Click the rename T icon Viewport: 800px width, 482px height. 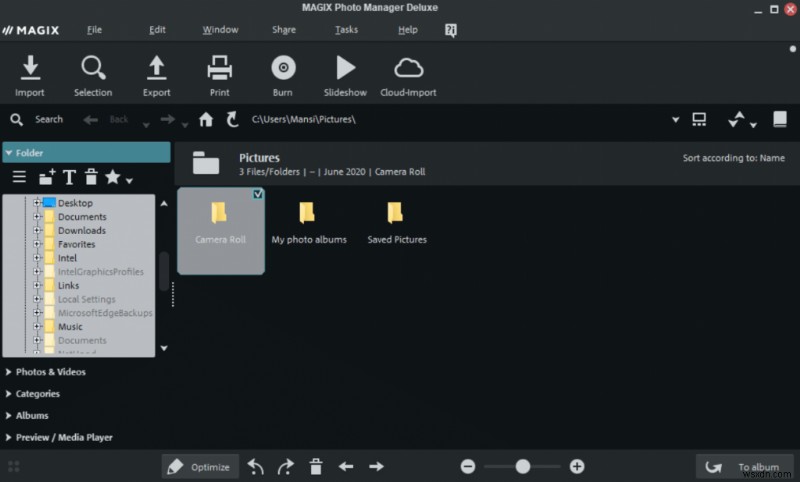tap(69, 177)
